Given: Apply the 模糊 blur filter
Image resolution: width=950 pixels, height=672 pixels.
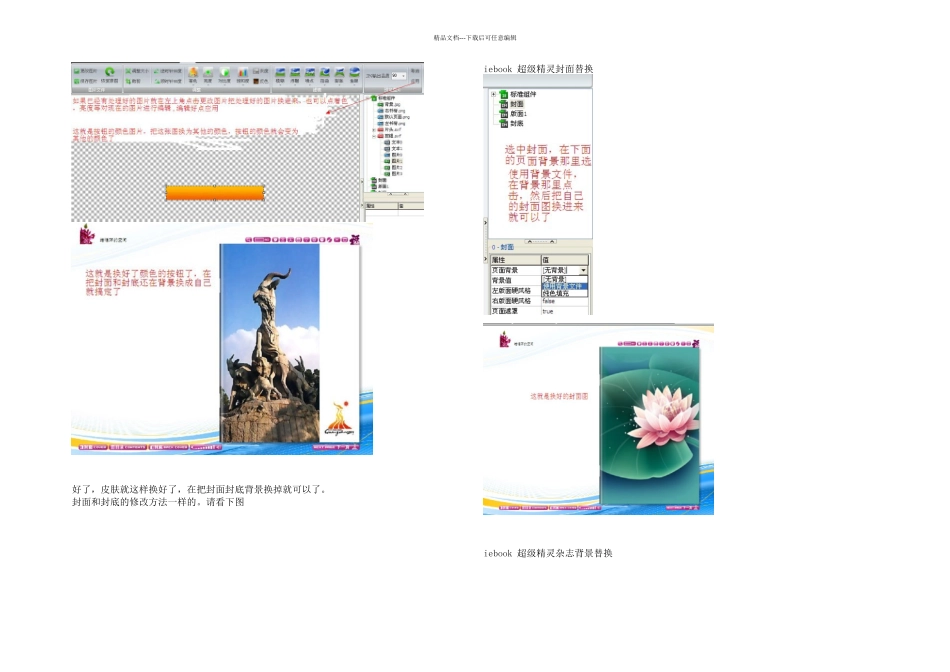Looking at the screenshot, I should coord(280,75).
